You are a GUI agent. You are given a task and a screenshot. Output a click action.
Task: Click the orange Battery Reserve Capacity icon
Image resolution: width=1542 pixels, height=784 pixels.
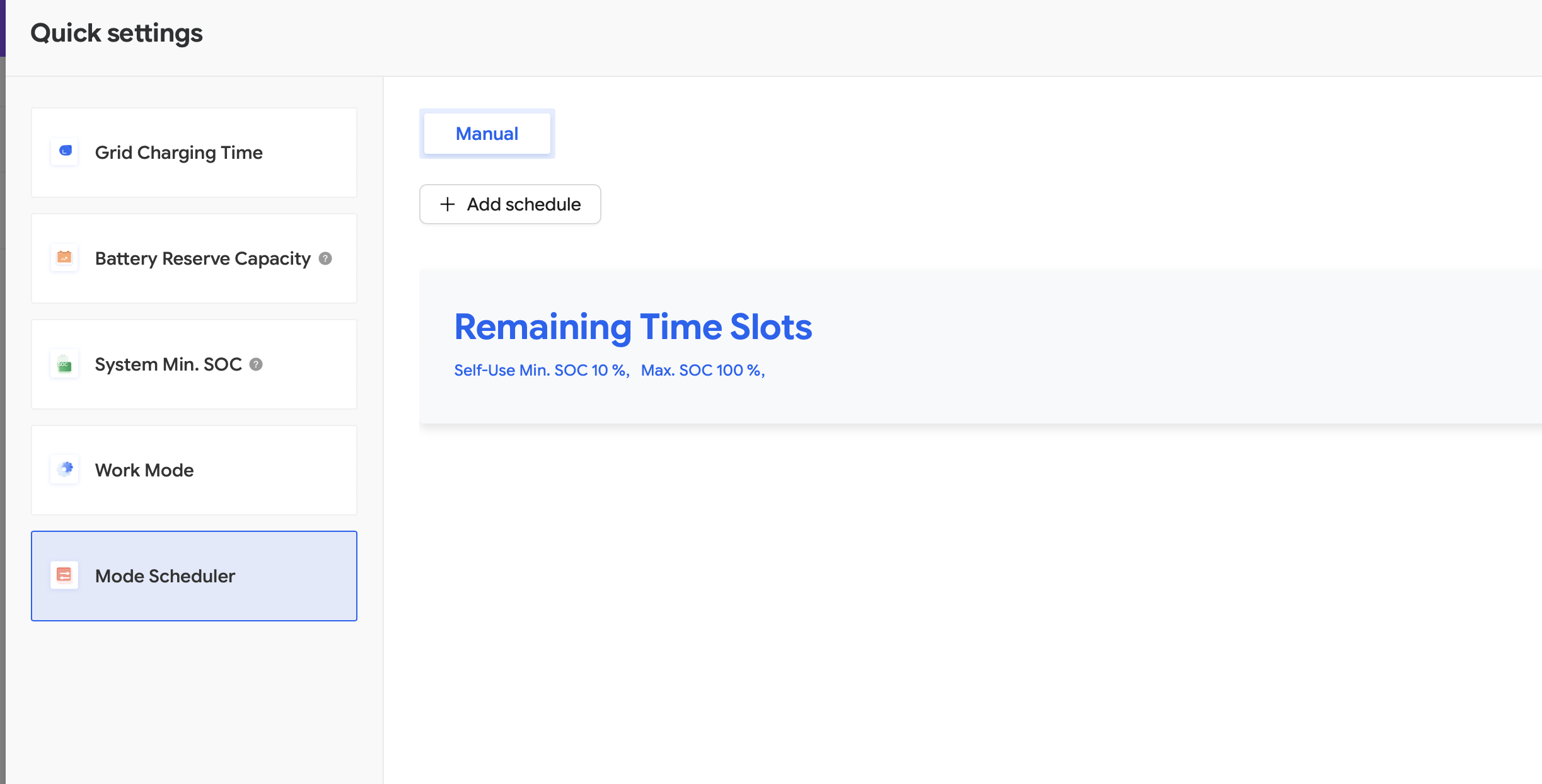65,257
